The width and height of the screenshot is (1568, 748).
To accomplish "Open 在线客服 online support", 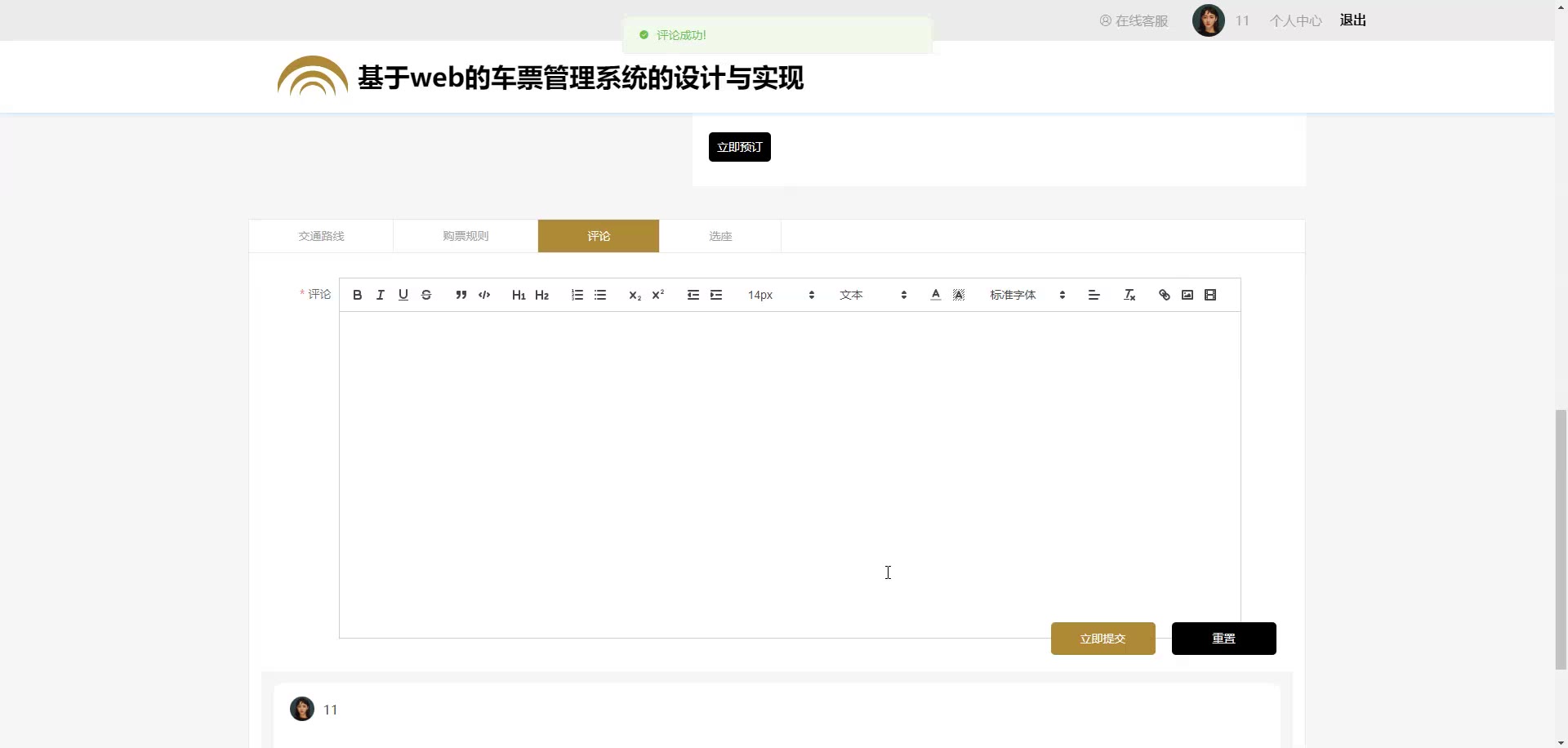I will coord(1134,20).
